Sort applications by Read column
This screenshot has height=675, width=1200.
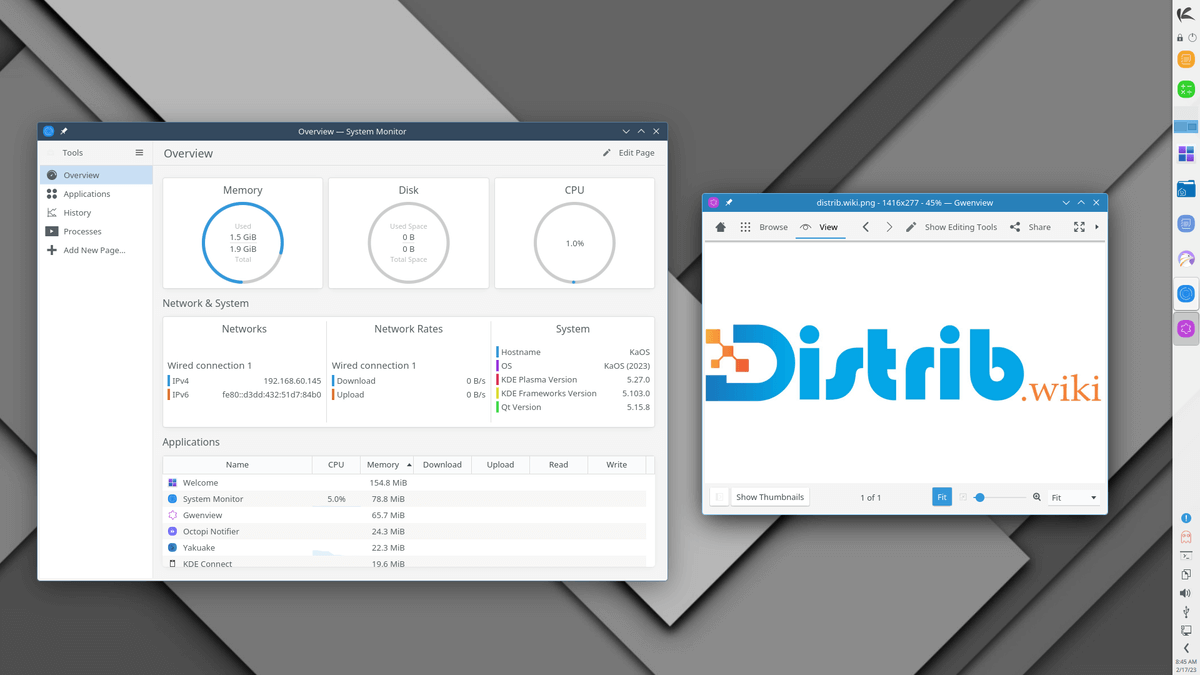(558, 464)
